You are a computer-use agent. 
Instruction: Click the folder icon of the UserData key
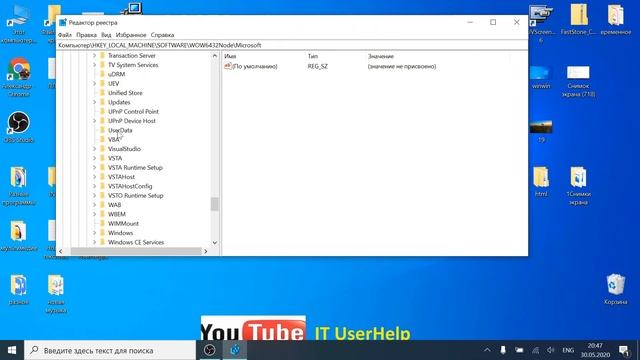tap(102, 130)
